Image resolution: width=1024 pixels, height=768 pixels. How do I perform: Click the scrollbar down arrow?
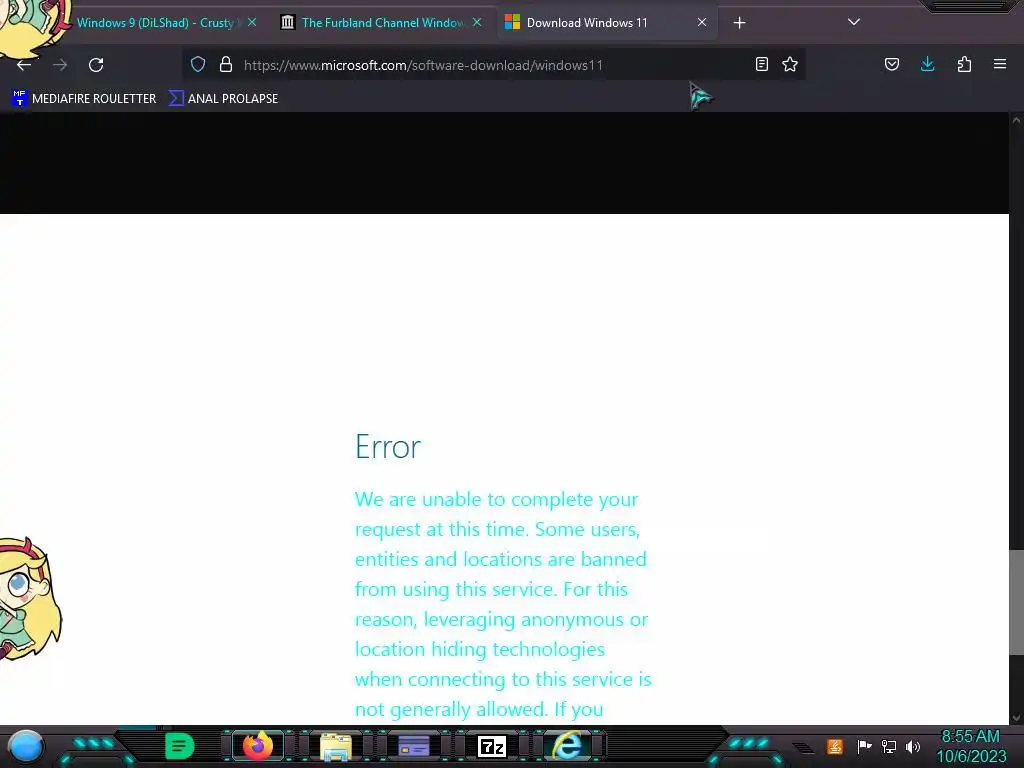point(1016,718)
